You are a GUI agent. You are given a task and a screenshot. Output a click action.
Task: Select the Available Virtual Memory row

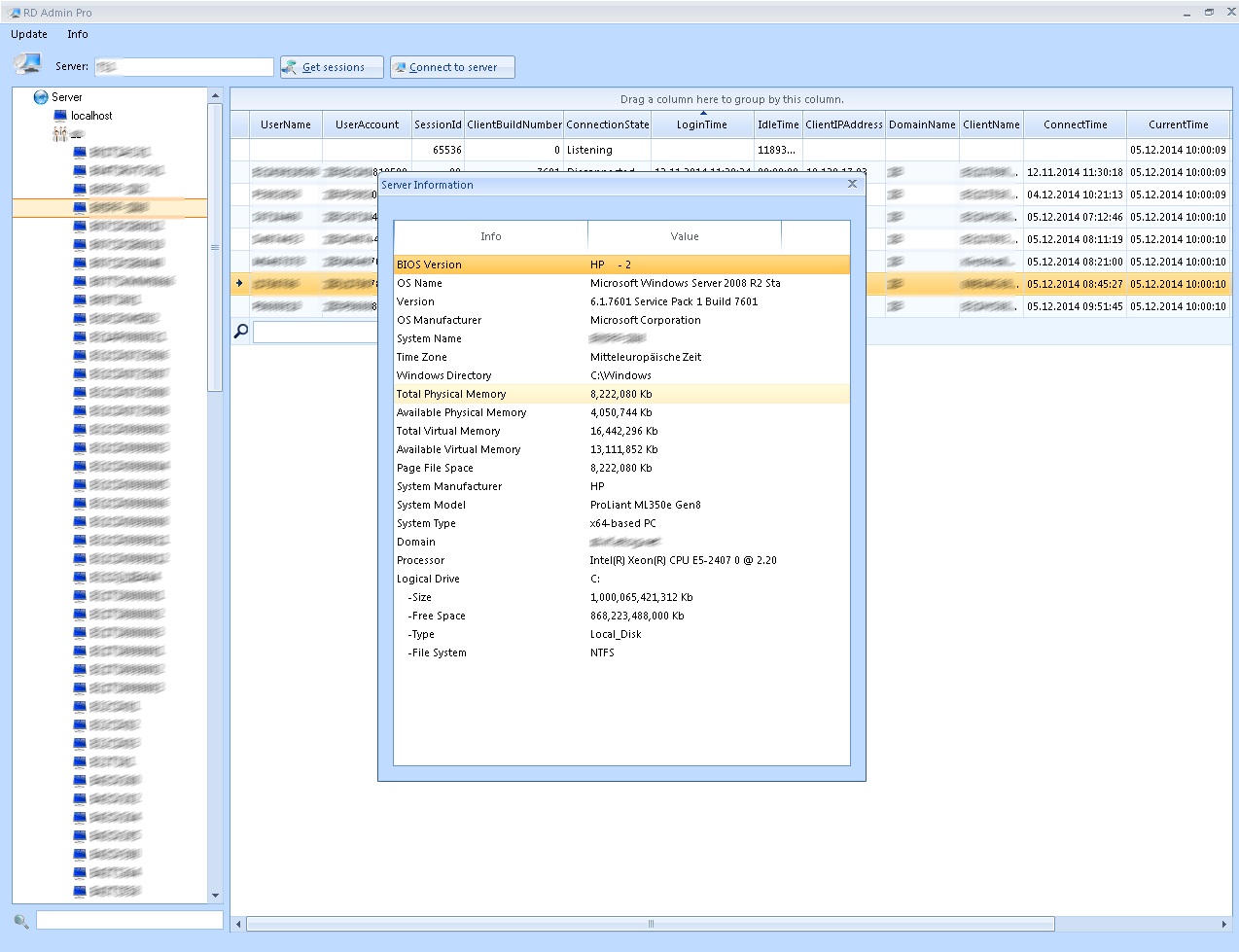[621, 449]
